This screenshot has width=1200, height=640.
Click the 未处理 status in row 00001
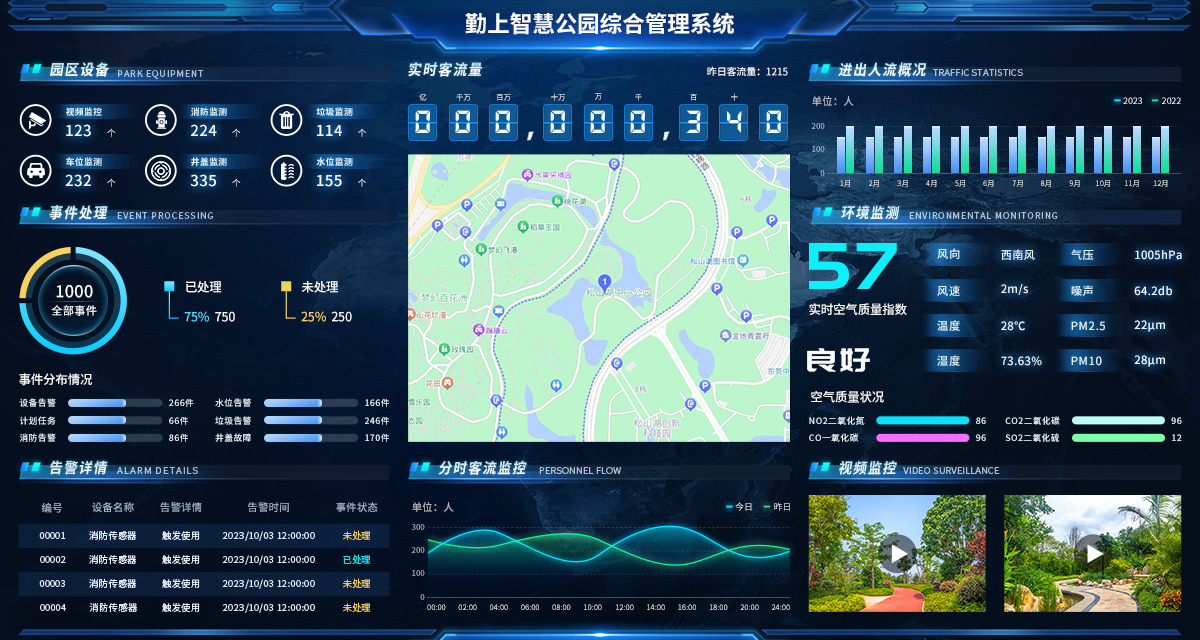[355, 535]
